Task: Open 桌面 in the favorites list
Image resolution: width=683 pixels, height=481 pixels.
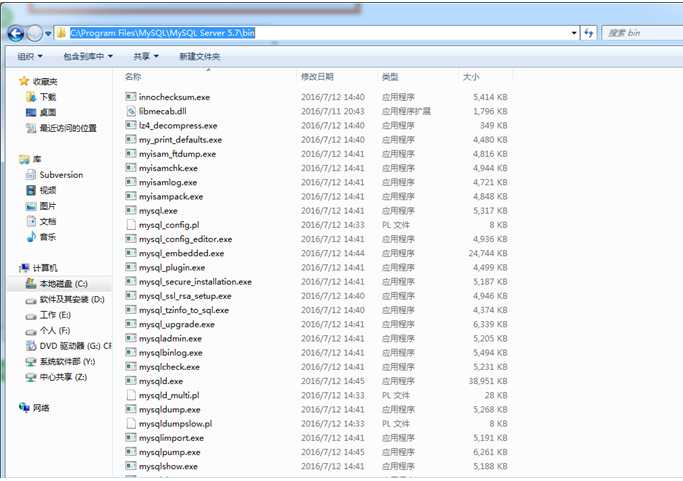Action: (48, 112)
